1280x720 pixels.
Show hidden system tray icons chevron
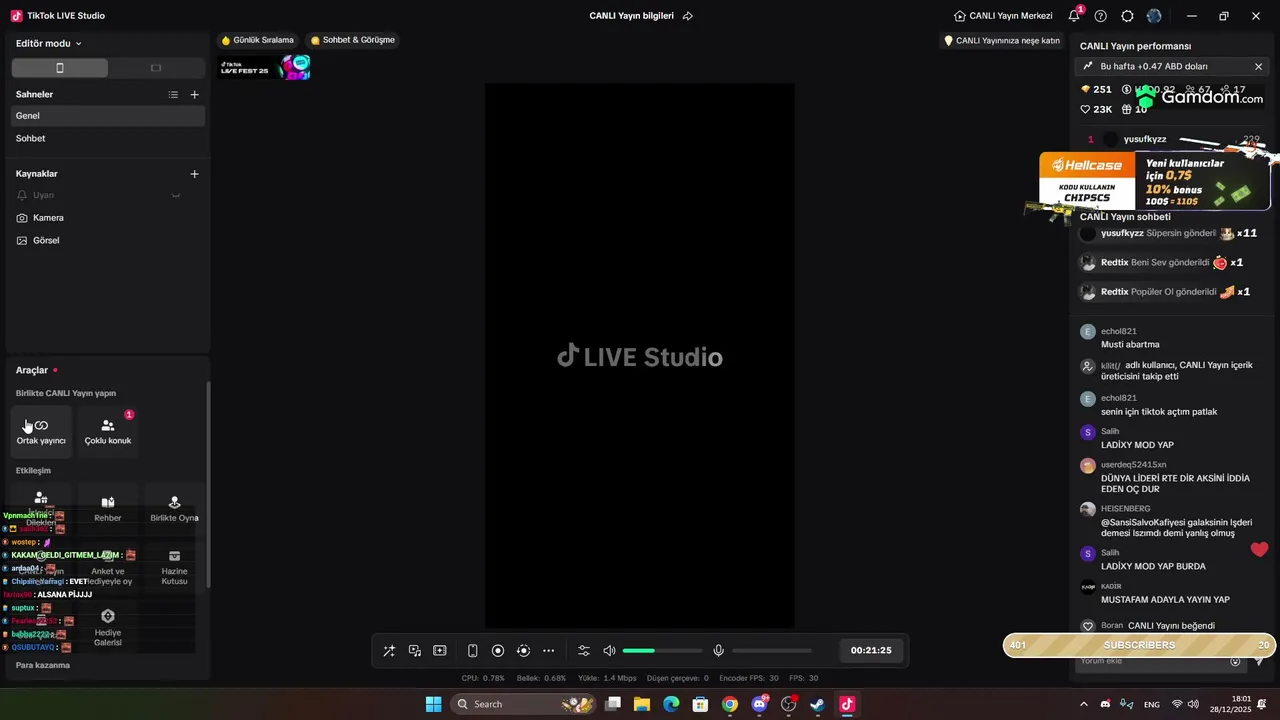pyautogui.click(x=1084, y=704)
